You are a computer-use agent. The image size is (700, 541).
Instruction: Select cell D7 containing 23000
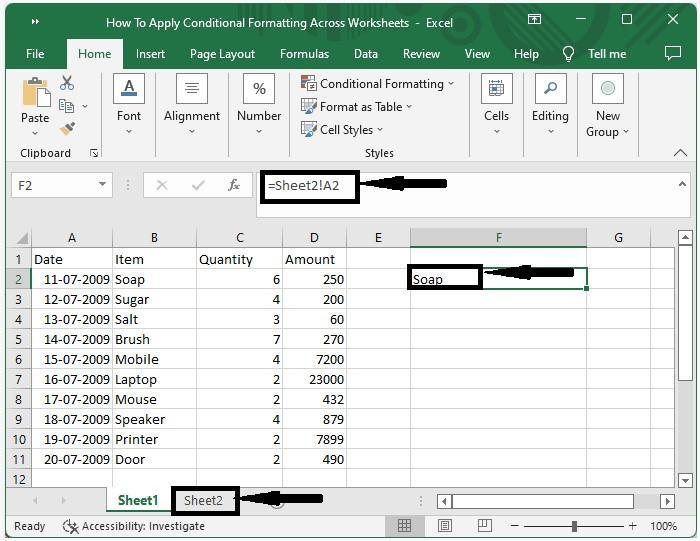(x=314, y=380)
